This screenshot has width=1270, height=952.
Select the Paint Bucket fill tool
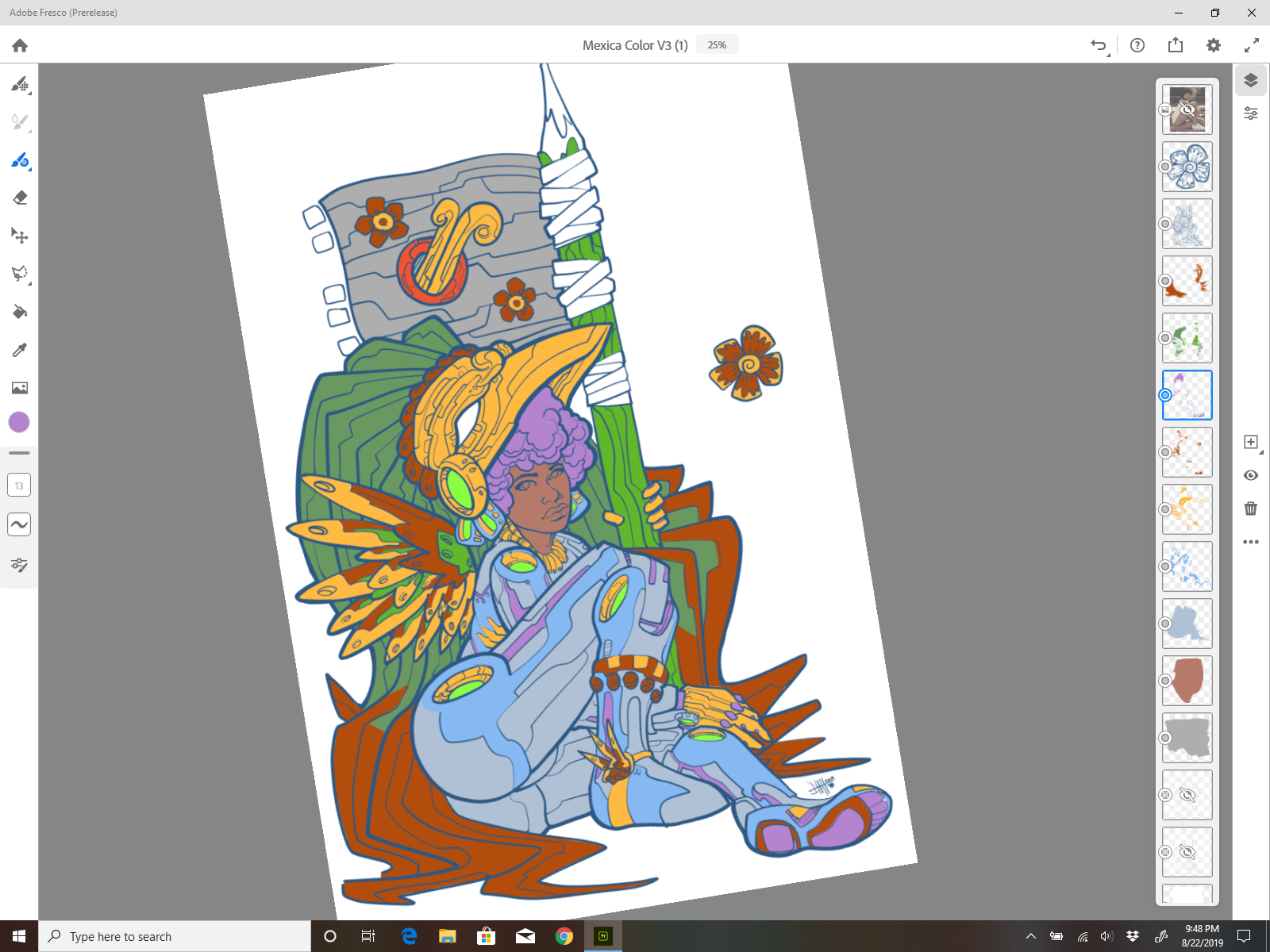[20, 312]
